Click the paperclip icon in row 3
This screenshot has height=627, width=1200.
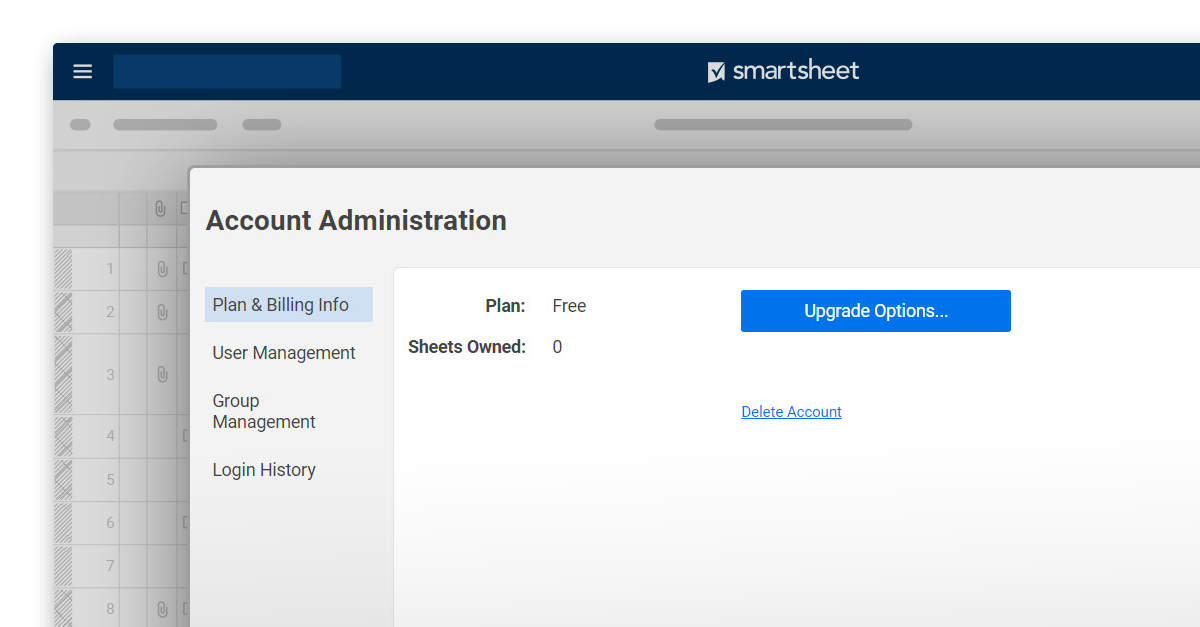tap(161, 375)
